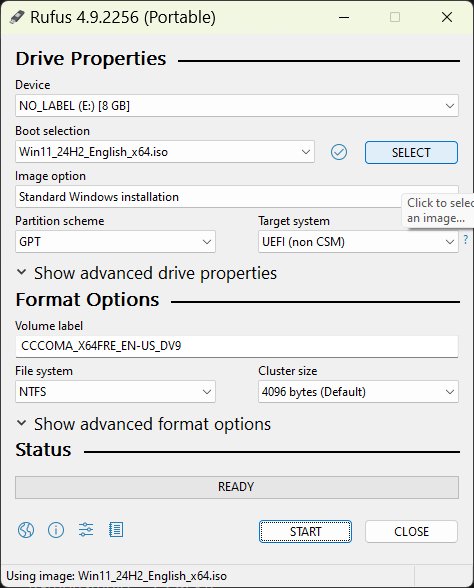Click the START button
Screen dimensions: 474x588
pos(305,531)
